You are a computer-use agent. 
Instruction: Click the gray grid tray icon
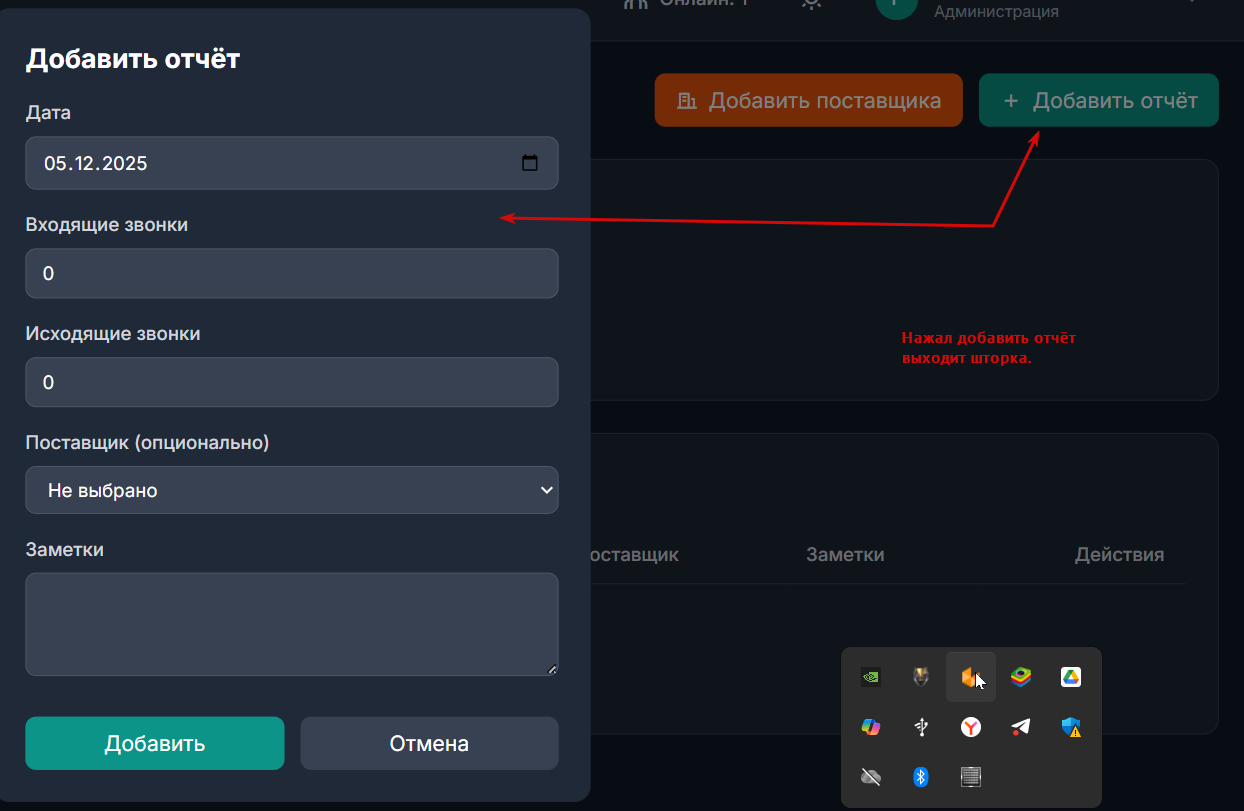[x=971, y=776]
